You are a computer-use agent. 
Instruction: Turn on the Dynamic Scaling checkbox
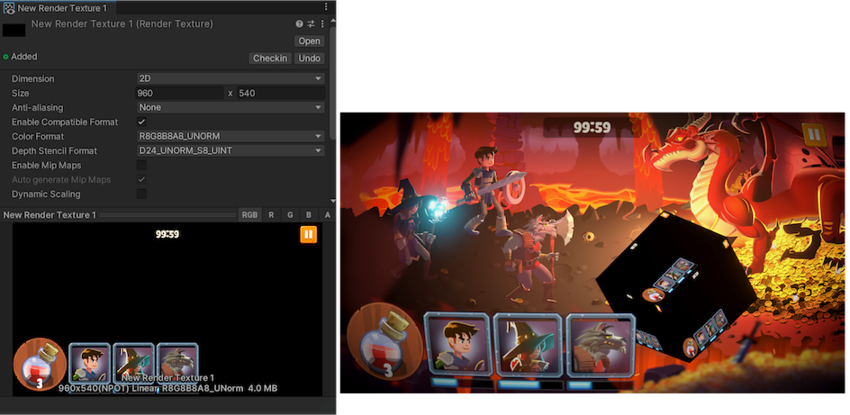tap(142, 194)
